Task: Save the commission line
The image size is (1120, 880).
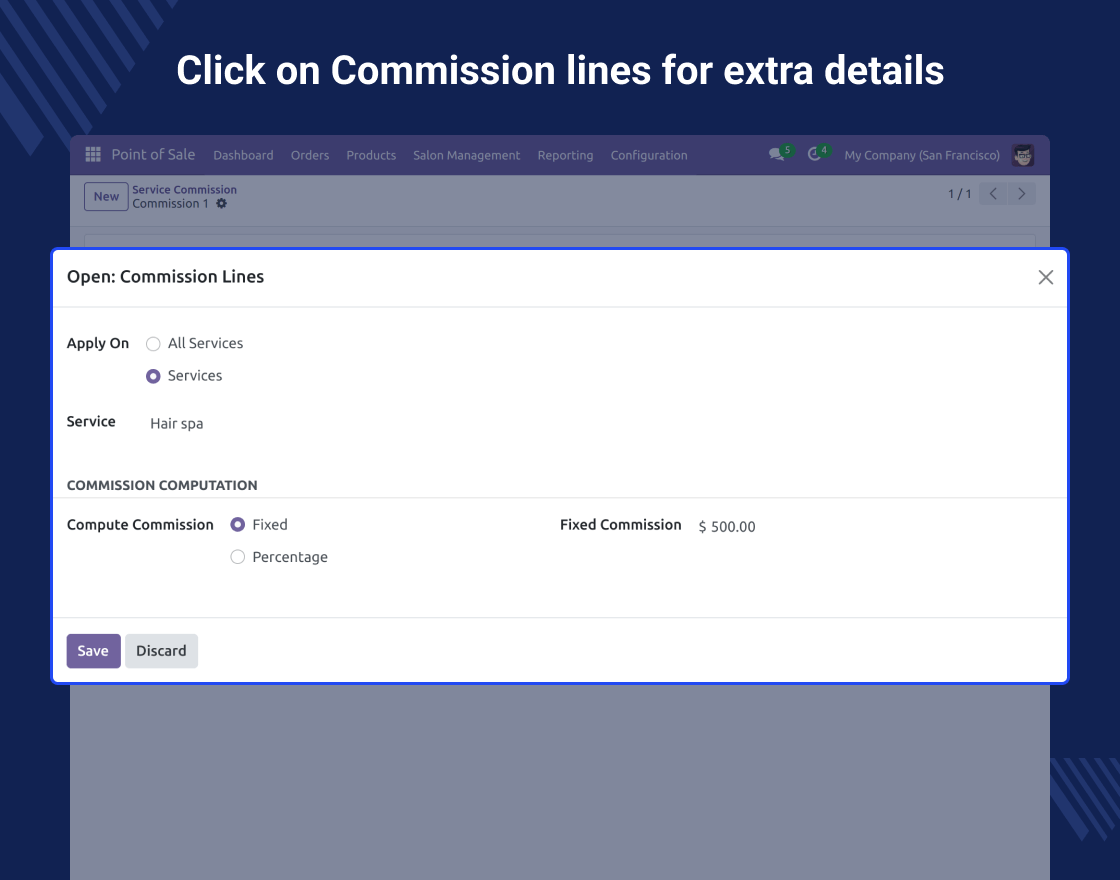Action: coord(94,651)
